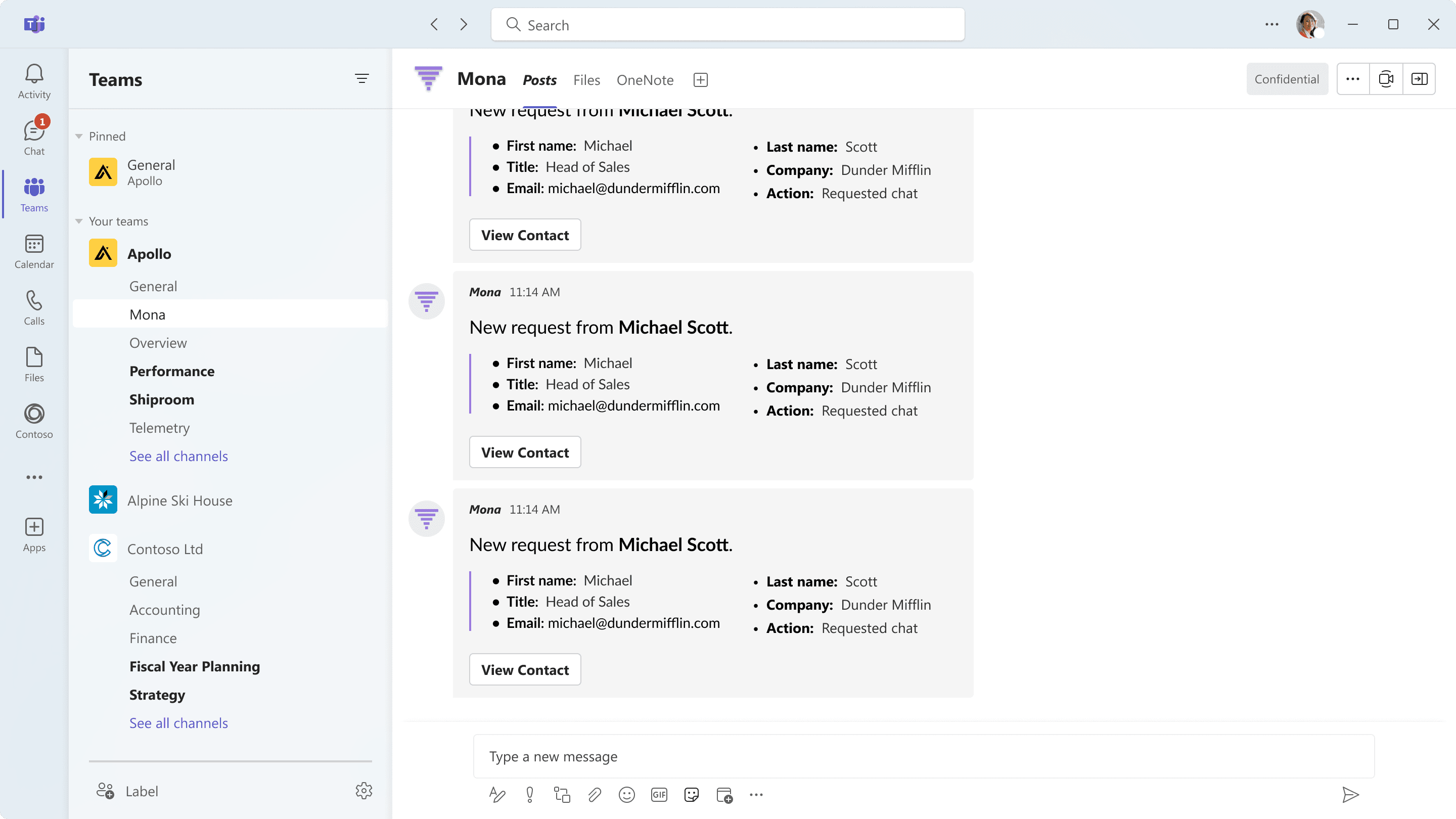Switch to the OneNote tab
1456x819 pixels.
click(x=645, y=80)
